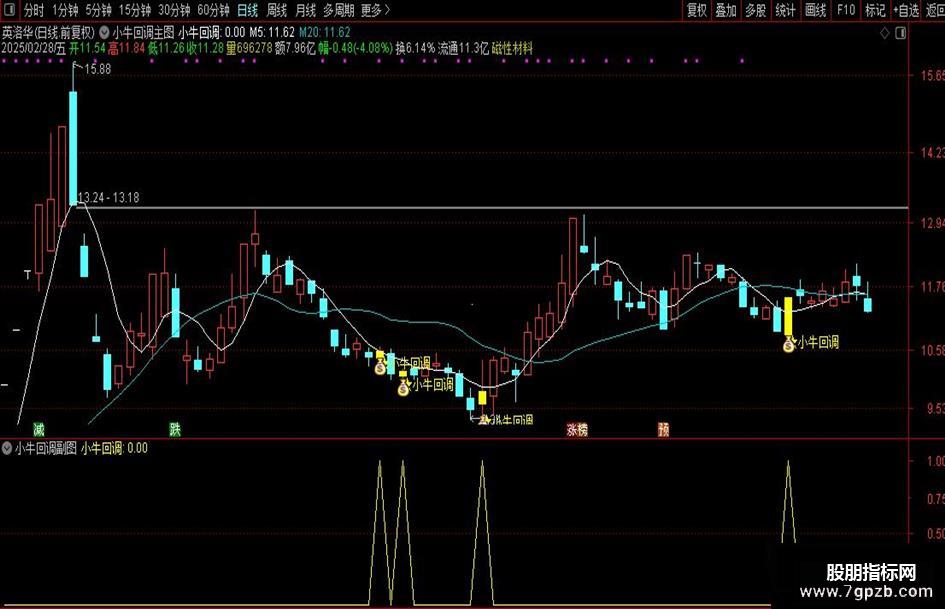Click the 量696278 volume value
The width and height of the screenshot is (945, 609).
(249, 48)
